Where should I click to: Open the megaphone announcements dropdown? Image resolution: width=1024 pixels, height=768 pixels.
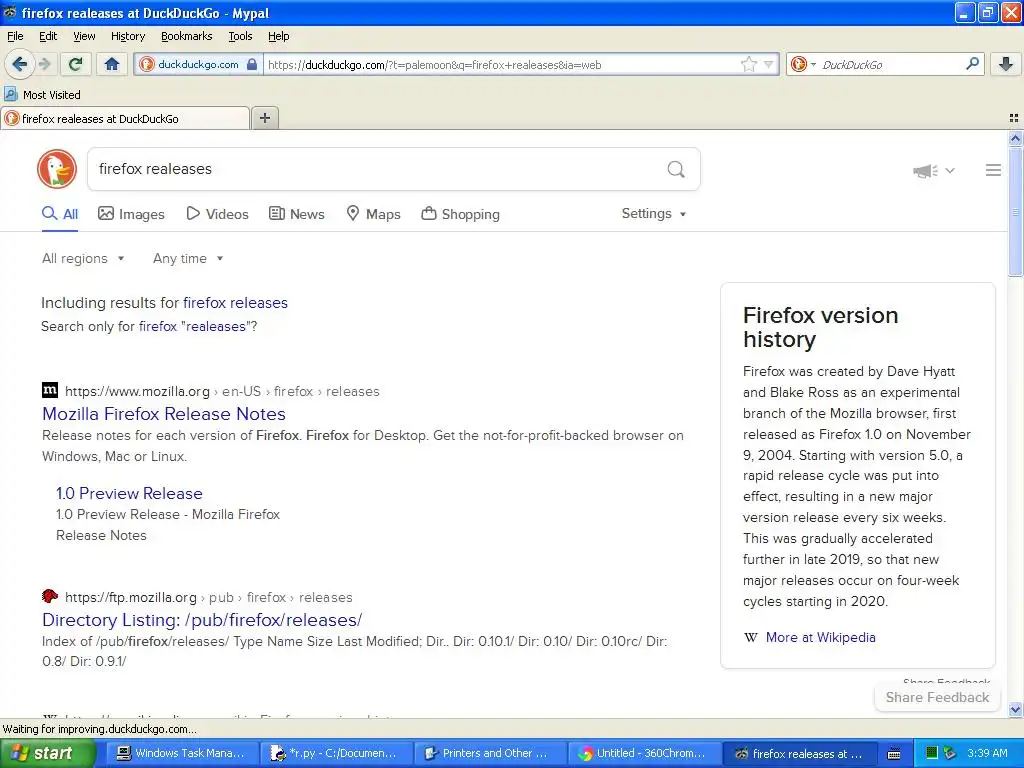934,170
